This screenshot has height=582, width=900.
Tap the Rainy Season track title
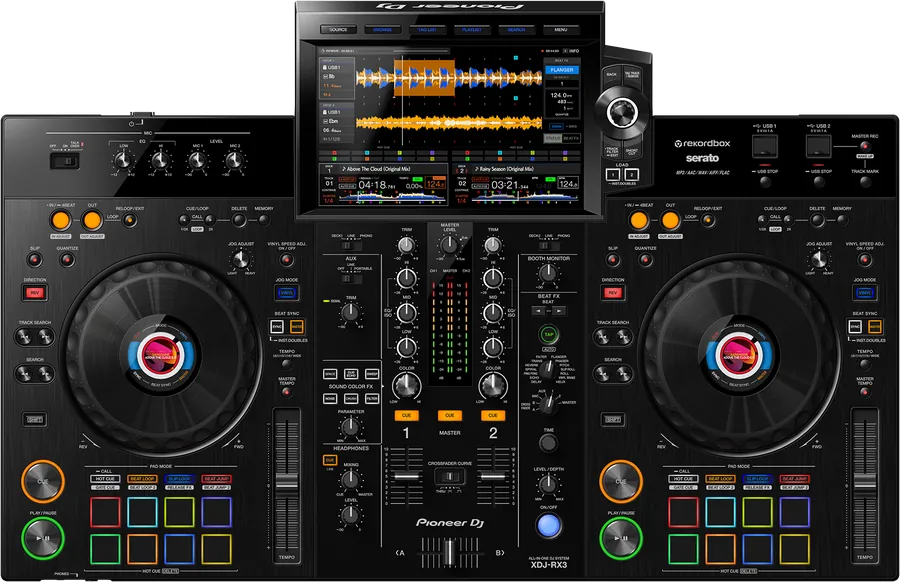pos(507,169)
